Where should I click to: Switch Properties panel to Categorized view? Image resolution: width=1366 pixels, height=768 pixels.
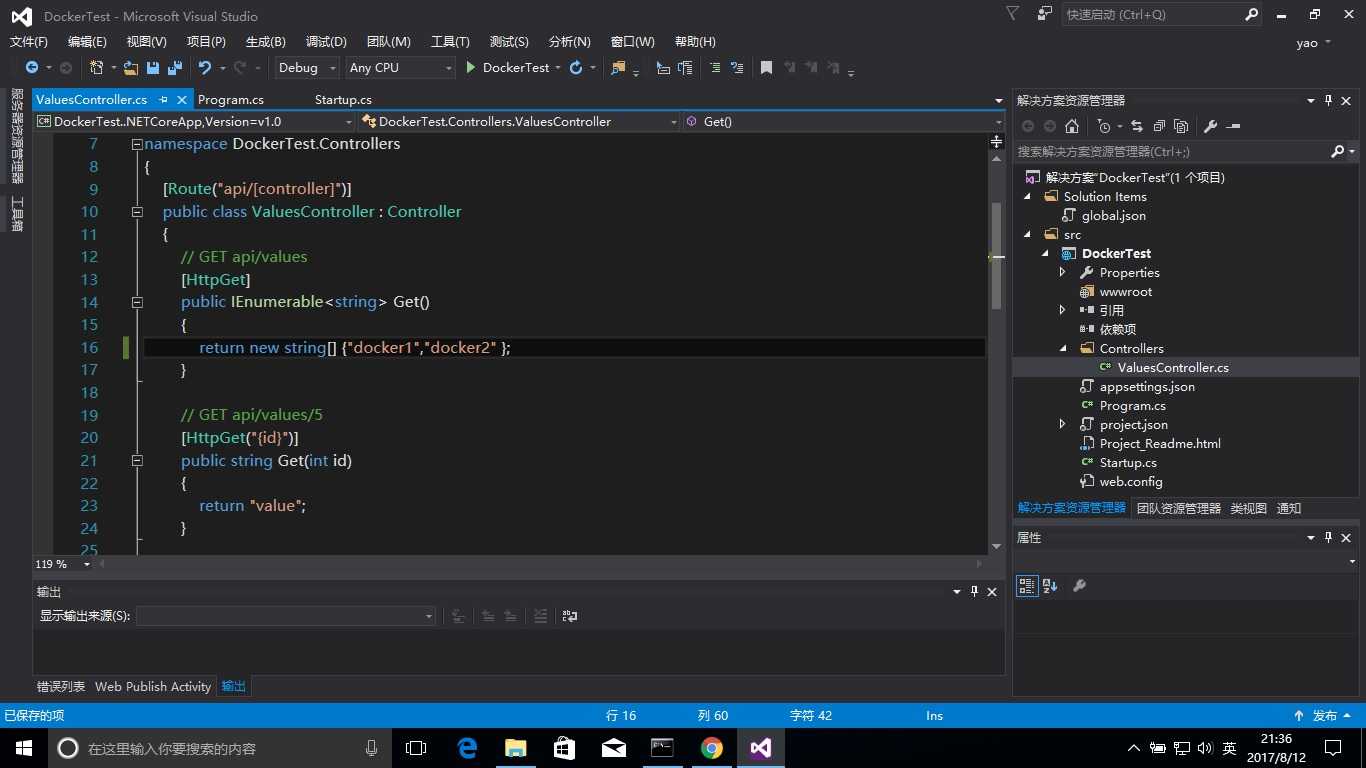tap(1027, 586)
